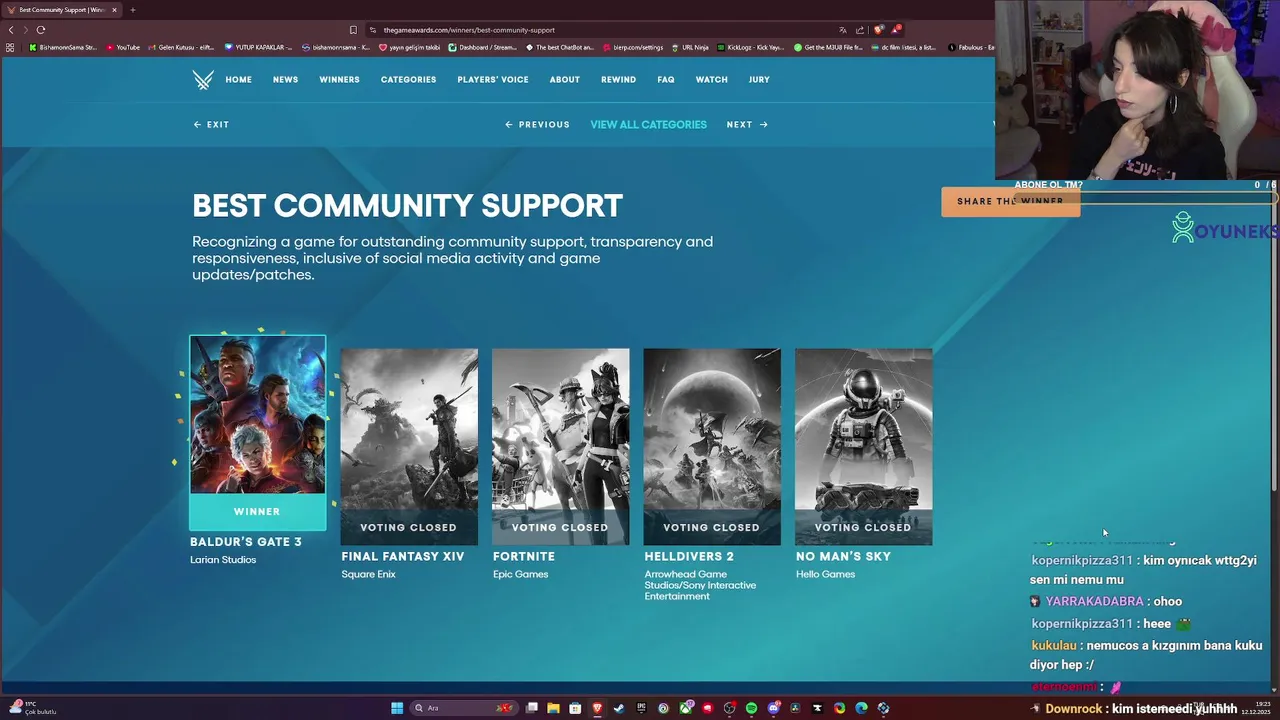
Task: Click the browser back arrow
Action: pos(11,30)
